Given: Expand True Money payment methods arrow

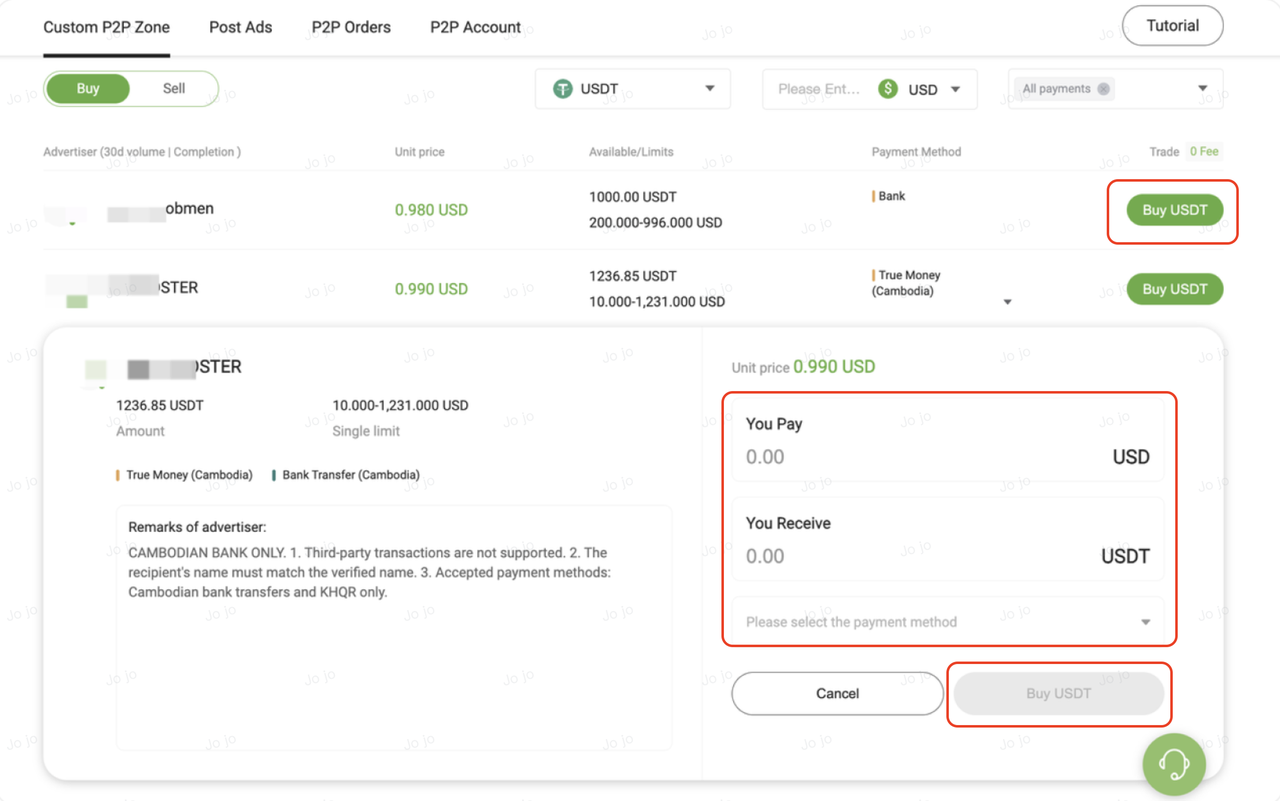Looking at the screenshot, I should coord(1007,302).
